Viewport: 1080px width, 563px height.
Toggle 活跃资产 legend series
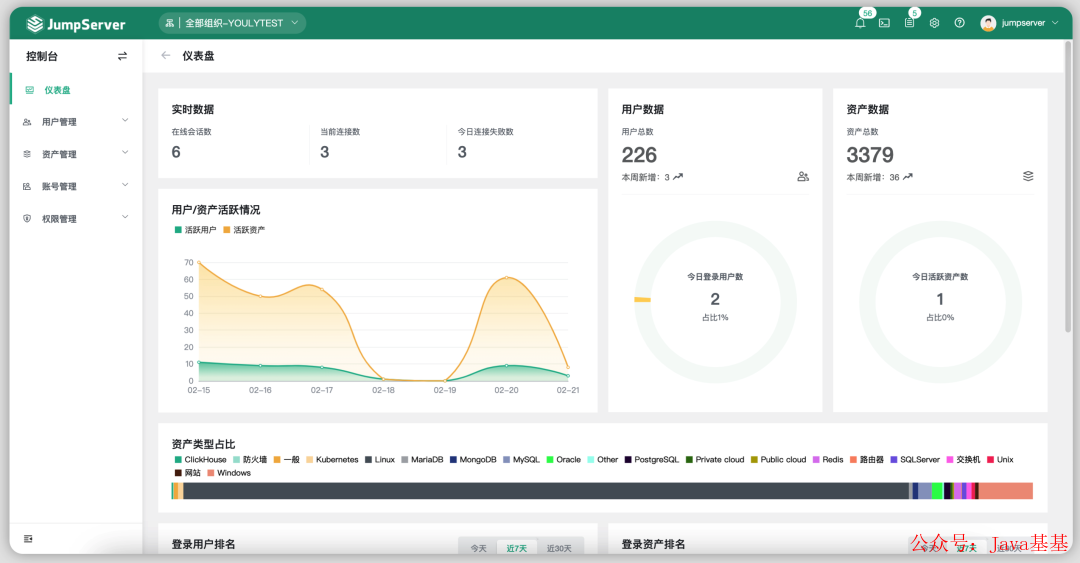(244, 230)
